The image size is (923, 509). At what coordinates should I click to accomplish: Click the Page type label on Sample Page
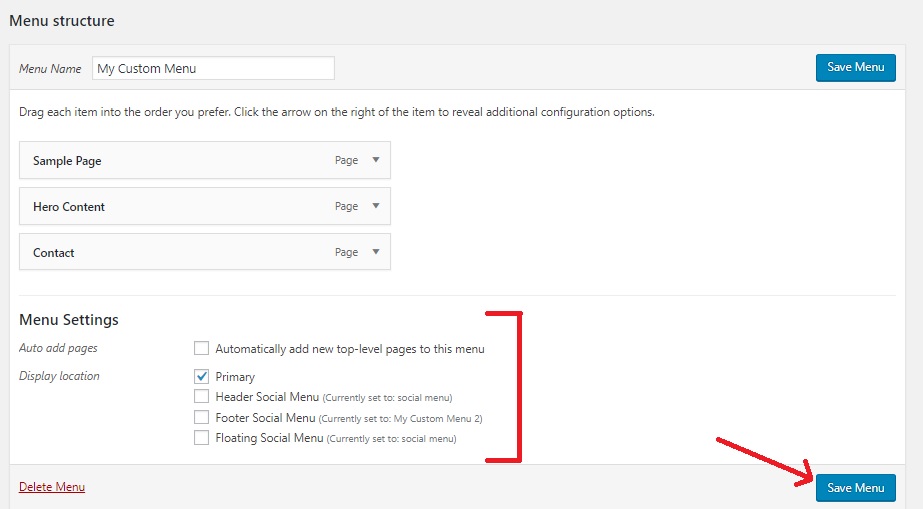coord(346,160)
